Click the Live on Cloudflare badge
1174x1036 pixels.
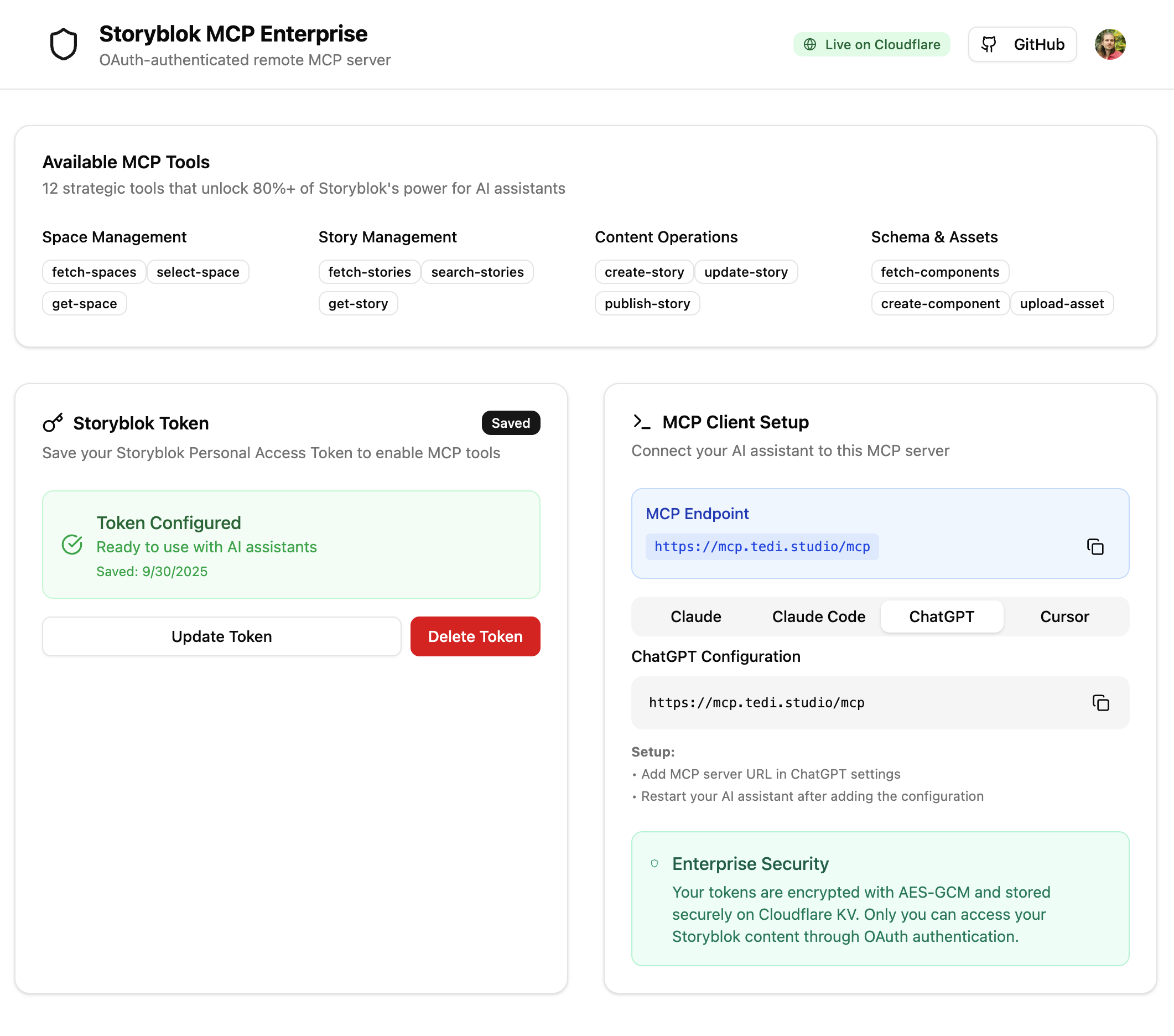click(x=871, y=44)
